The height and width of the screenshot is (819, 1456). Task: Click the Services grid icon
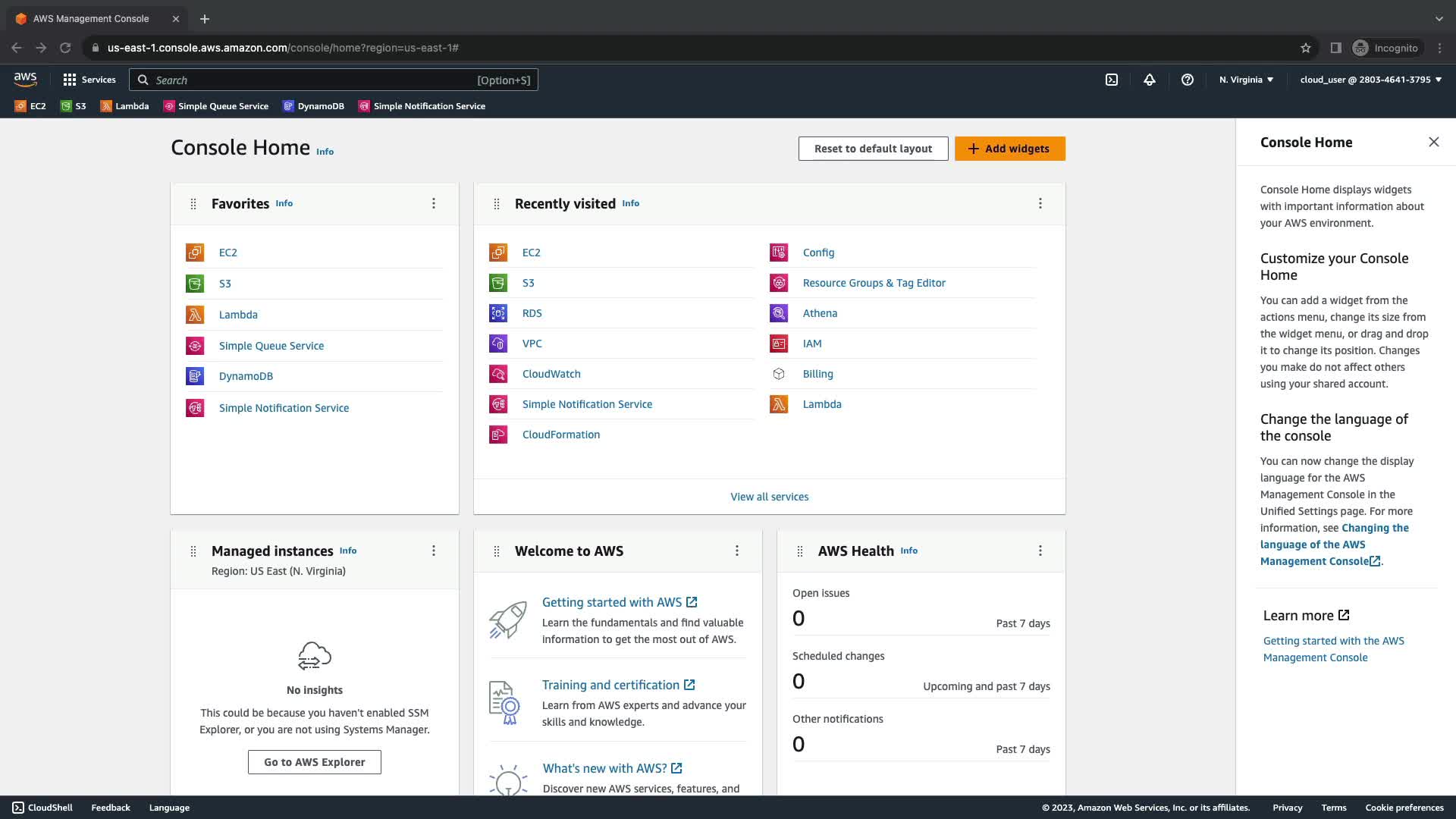pos(70,80)
